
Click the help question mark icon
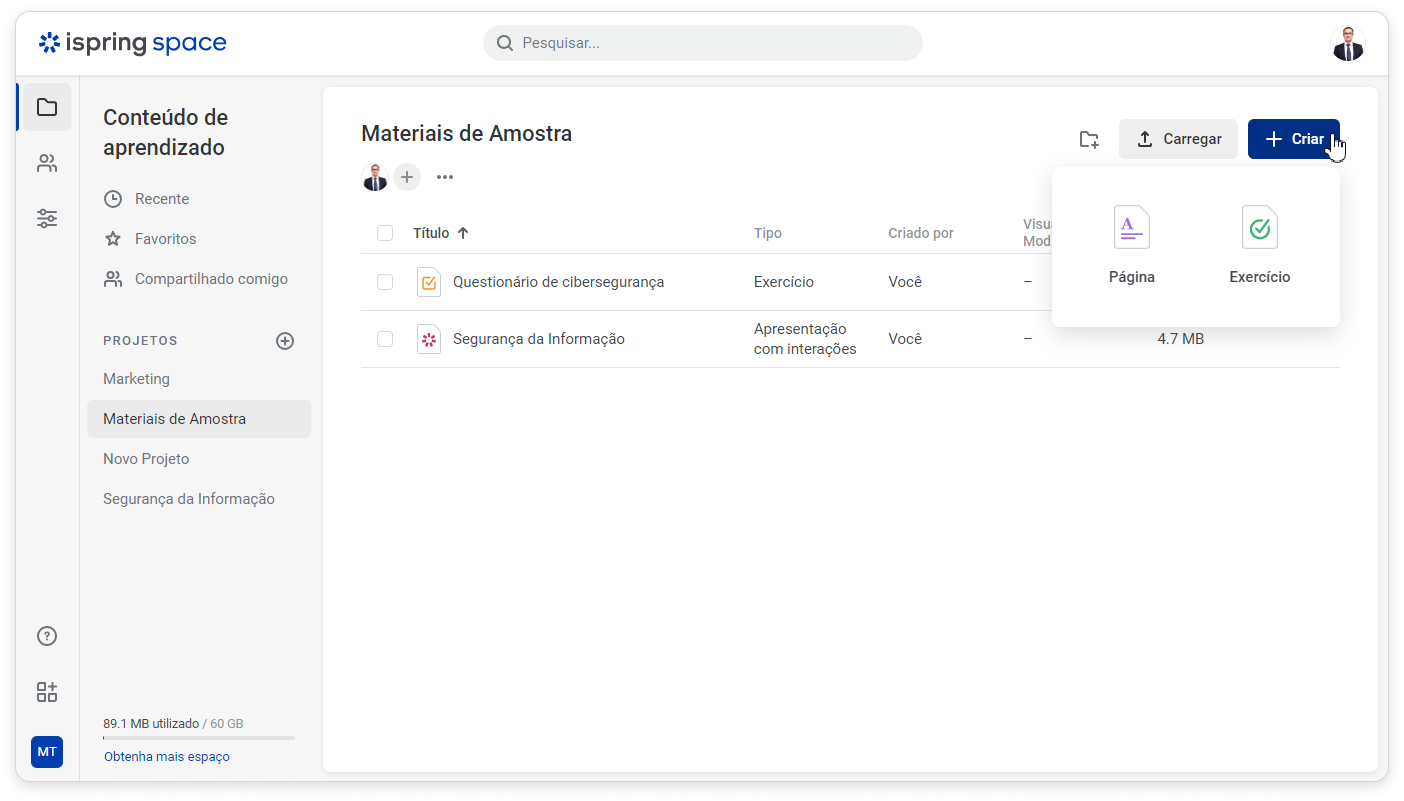pos(47,636)
